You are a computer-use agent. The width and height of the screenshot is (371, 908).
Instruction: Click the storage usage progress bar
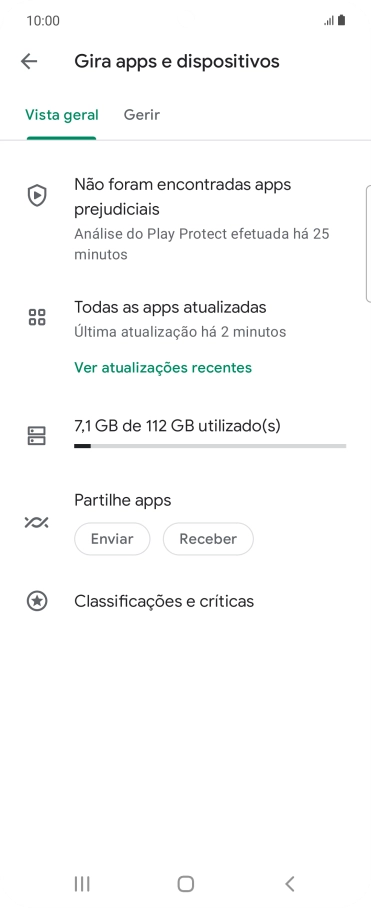point(210,446)
